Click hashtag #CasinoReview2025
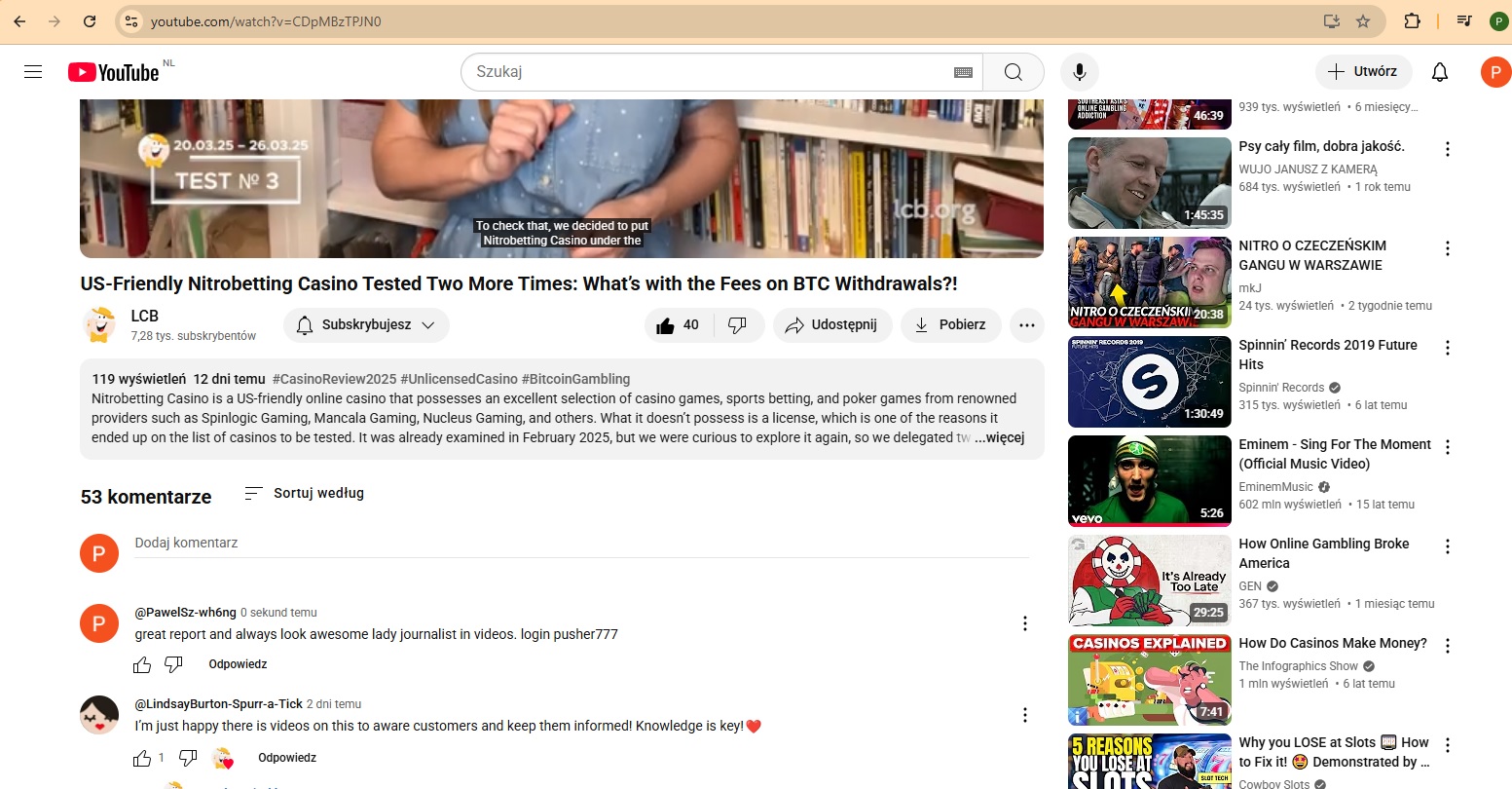Viewport: 1512px width, 789px height. click(334, 379)
